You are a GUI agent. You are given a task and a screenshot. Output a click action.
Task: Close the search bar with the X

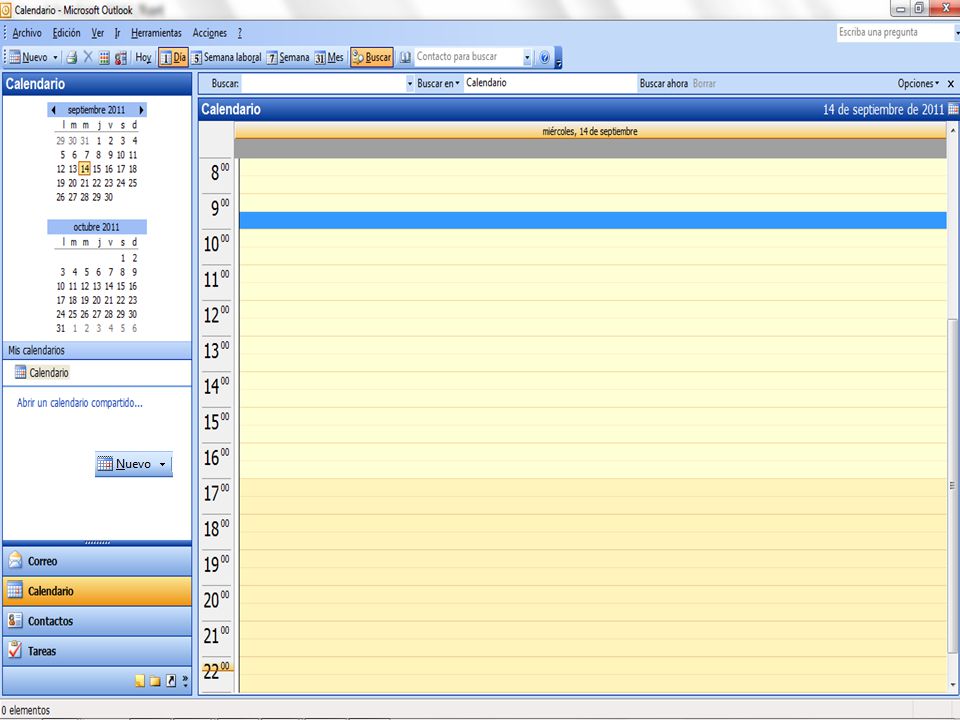pyautogui.click(x=951, y=84)
